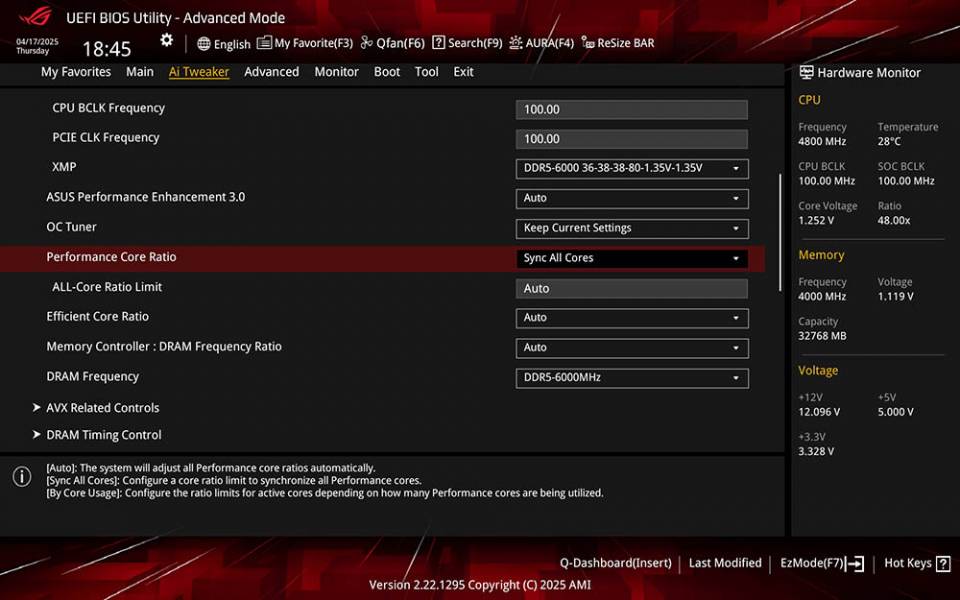960x600 pixels.
Task: Click the +12V reading 12.096 V
Action: (x=819, y=412)
